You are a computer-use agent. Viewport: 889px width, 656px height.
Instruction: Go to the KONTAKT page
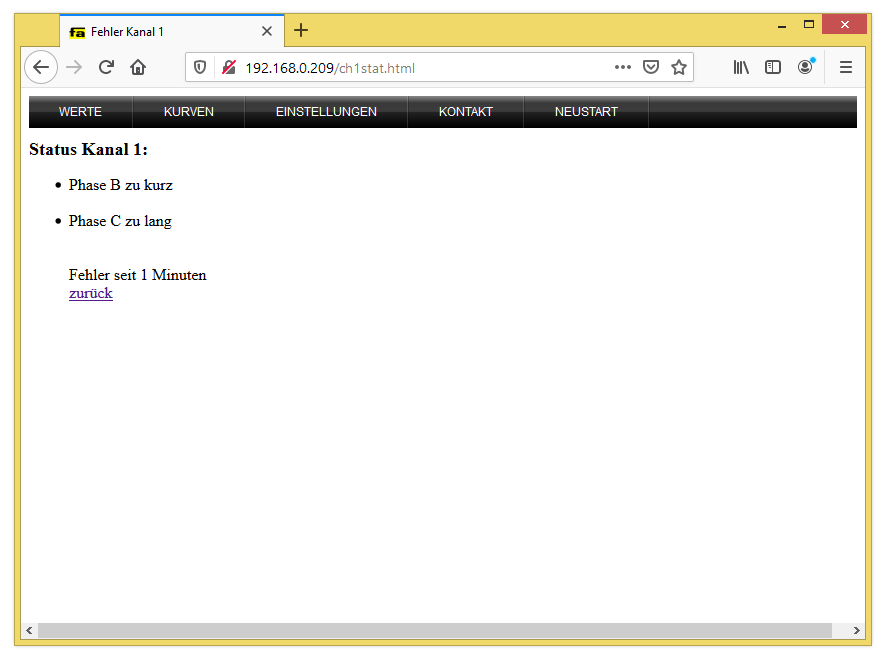tap(465, 112)
